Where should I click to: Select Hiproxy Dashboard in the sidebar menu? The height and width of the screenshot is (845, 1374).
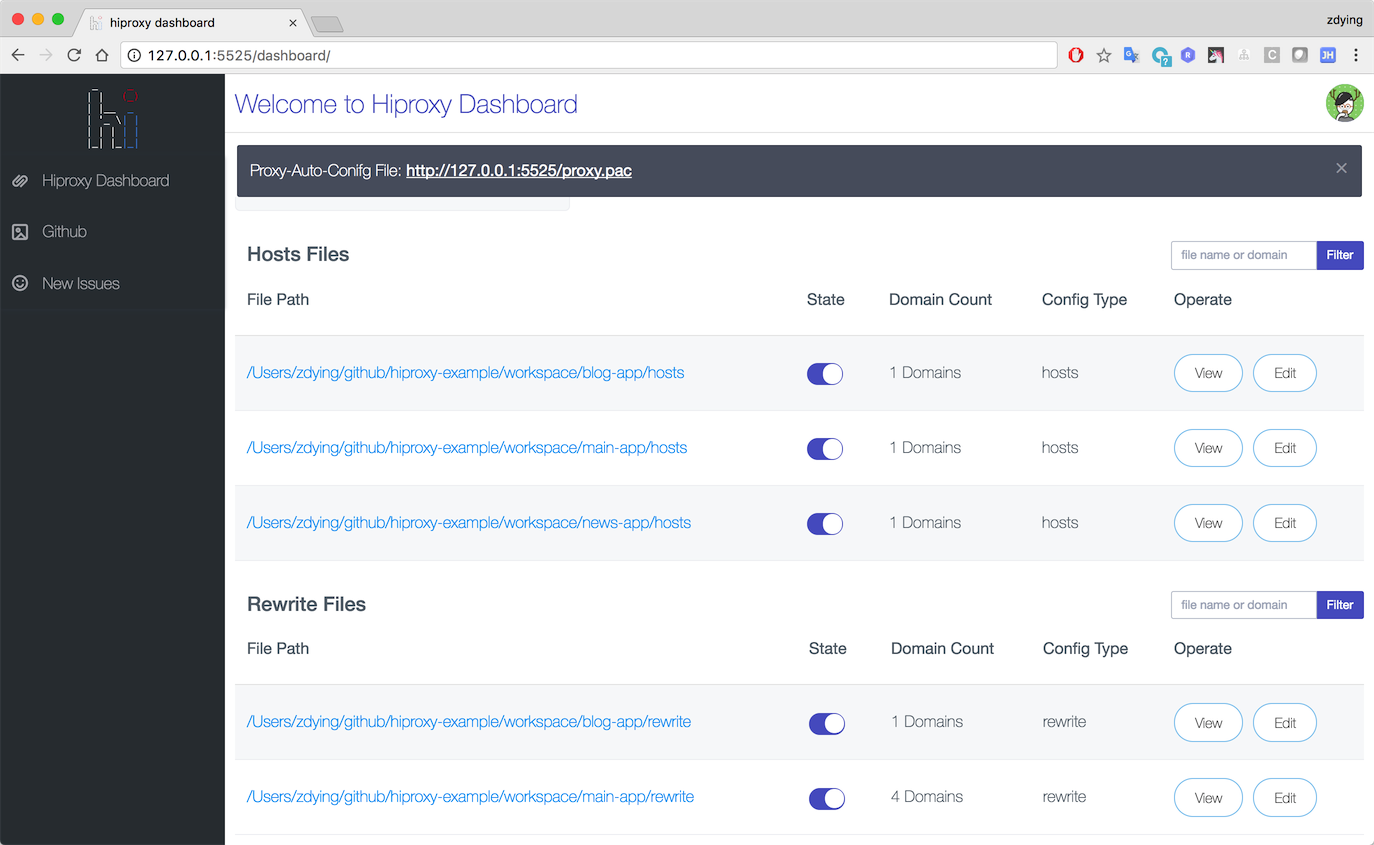(x=104, y=180)
